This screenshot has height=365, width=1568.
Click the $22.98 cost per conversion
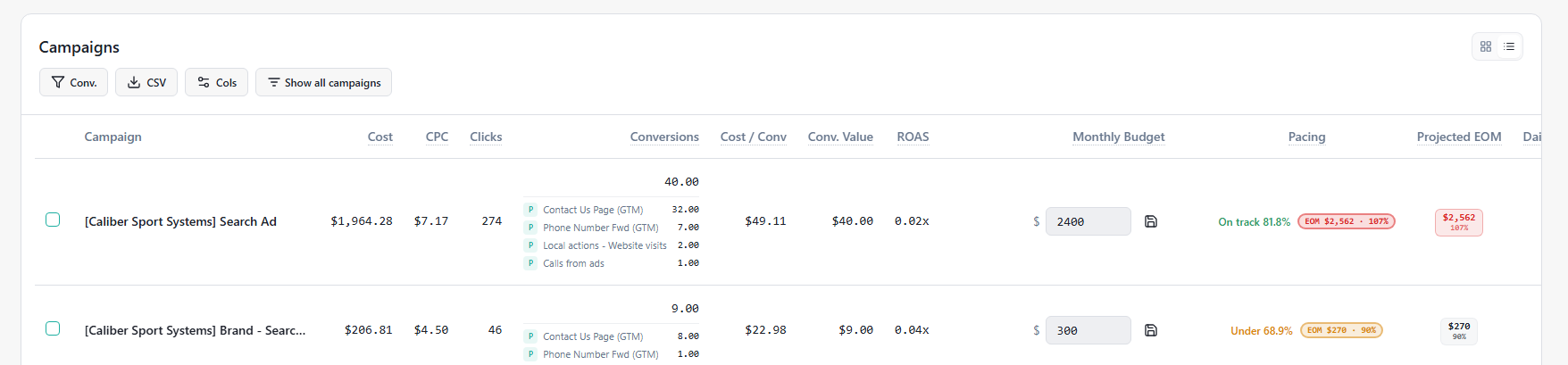pyautogui.click(x=765, y=330)
